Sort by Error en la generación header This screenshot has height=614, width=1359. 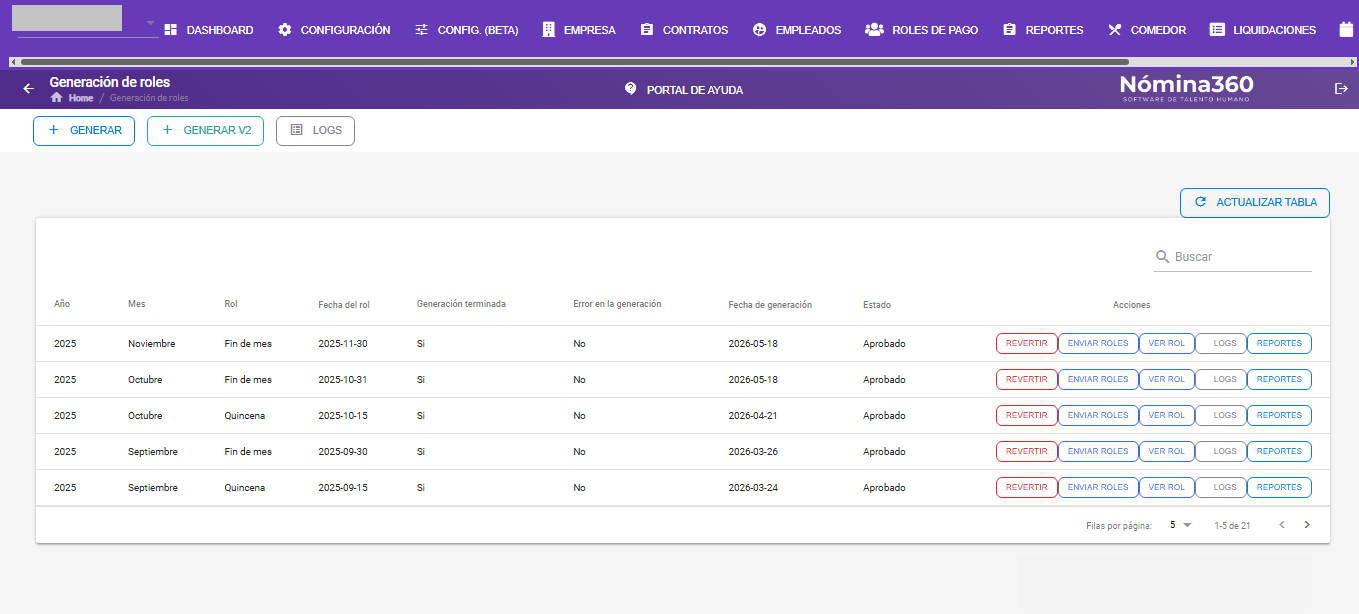(x=617, y=304)
